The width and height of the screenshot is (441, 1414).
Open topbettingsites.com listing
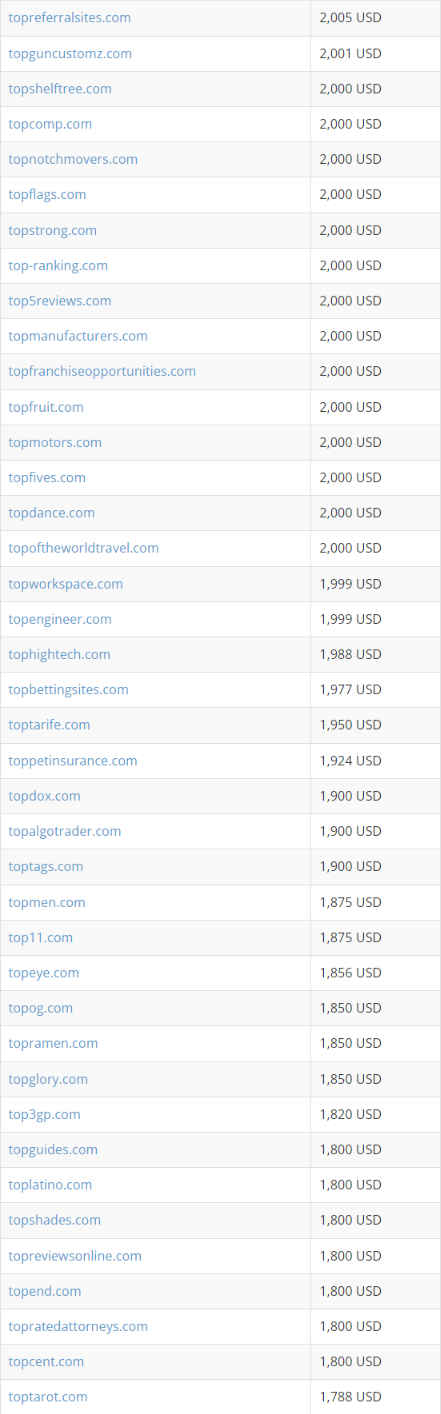tap(68, 689)
